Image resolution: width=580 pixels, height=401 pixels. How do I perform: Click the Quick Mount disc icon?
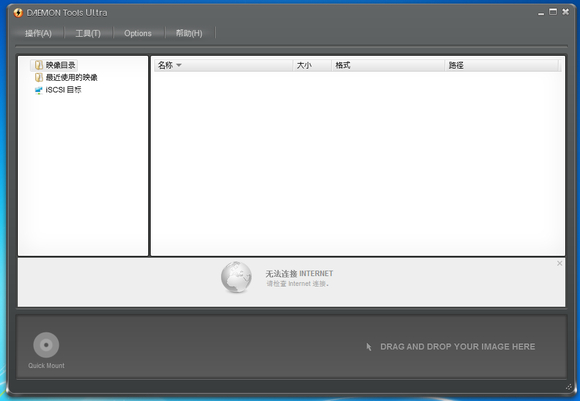pyautogui.click(x=46, y=345)
